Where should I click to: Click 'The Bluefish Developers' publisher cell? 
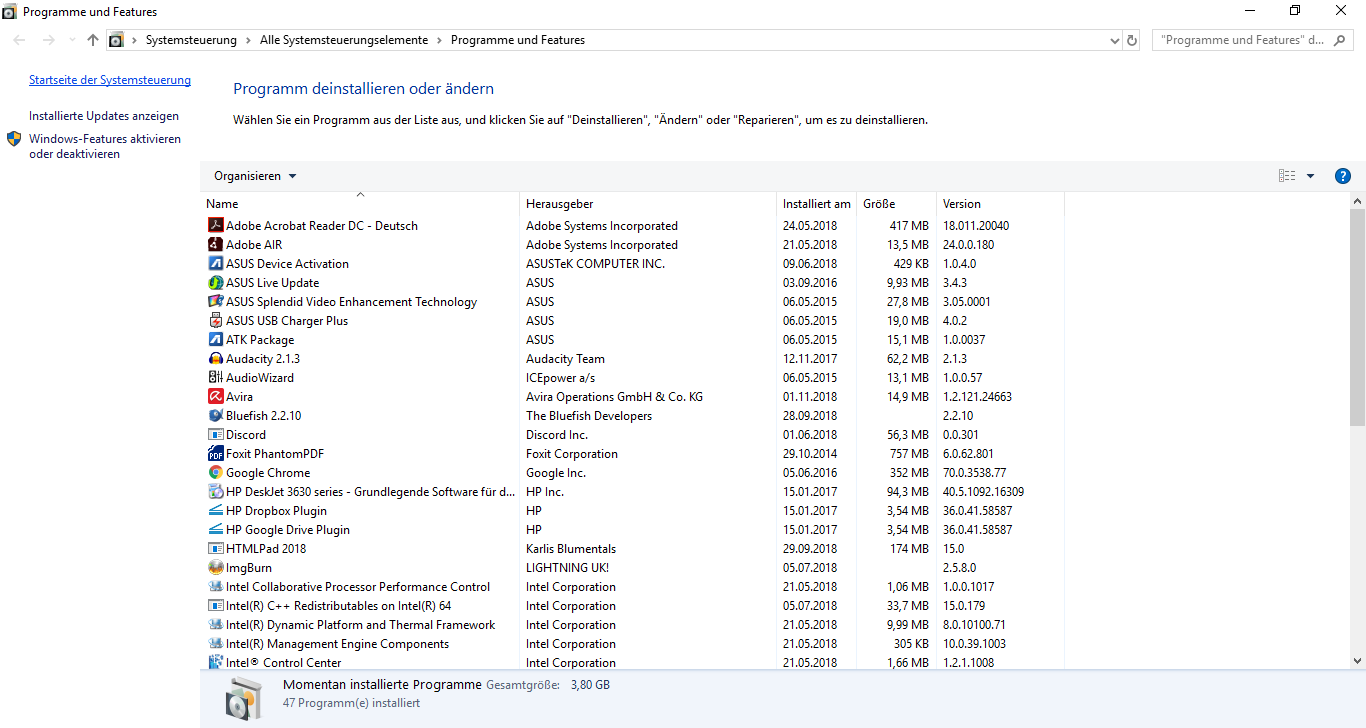(x=589, y=415)
